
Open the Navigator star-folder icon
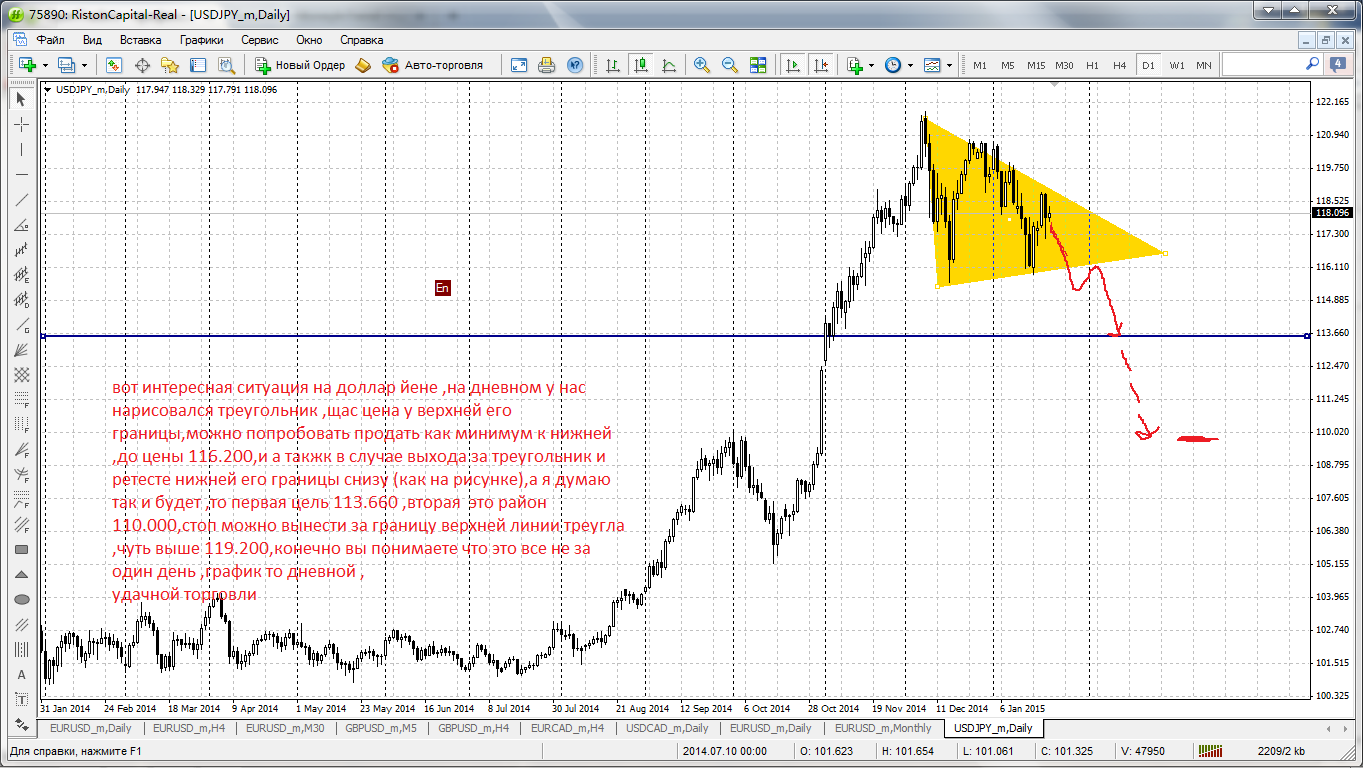pyautogui.click(x=170, y=65)
